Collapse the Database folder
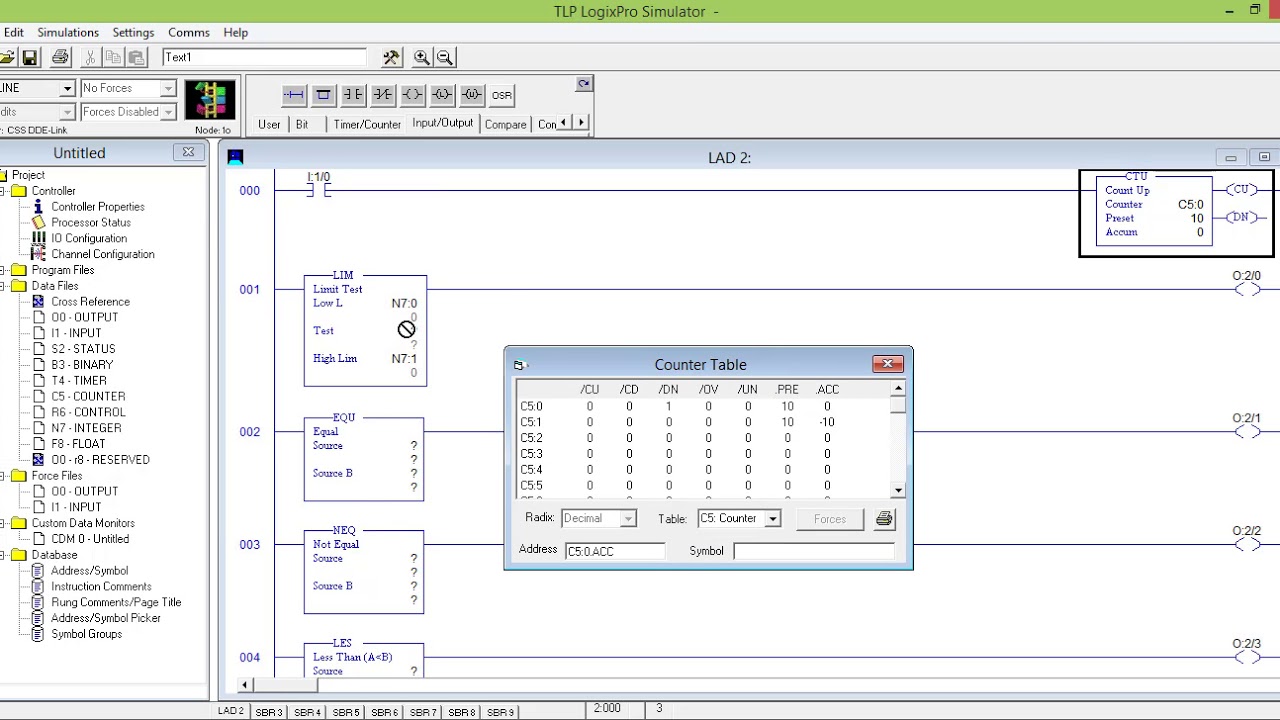The width and height of the screenshot is (1280, 720). point(3,555)
